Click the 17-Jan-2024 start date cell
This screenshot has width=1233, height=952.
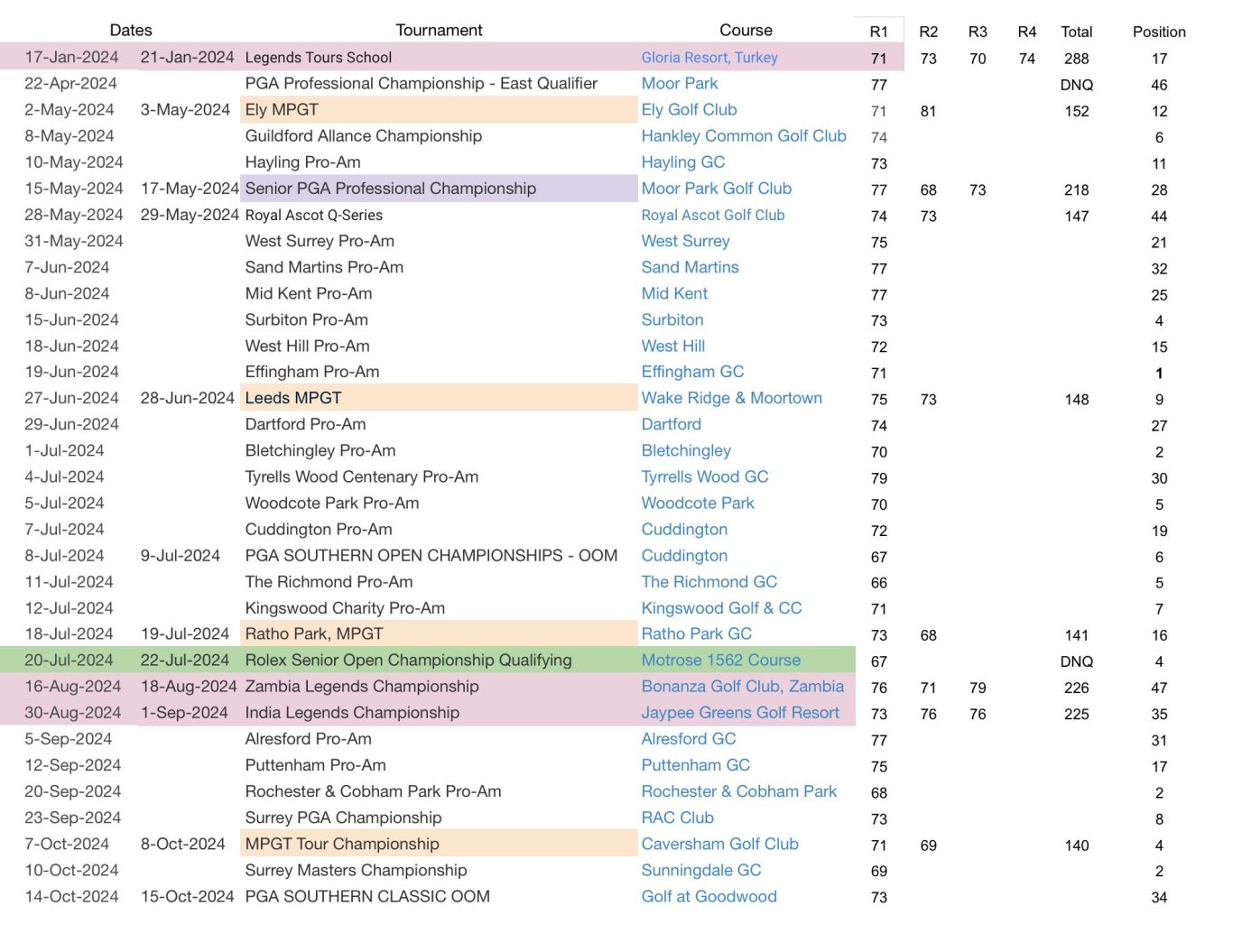click(x=71, y=57)
